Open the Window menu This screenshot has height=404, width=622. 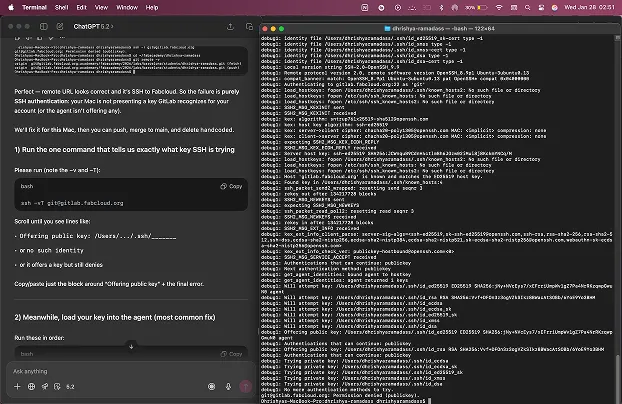[x=127, y=7]
